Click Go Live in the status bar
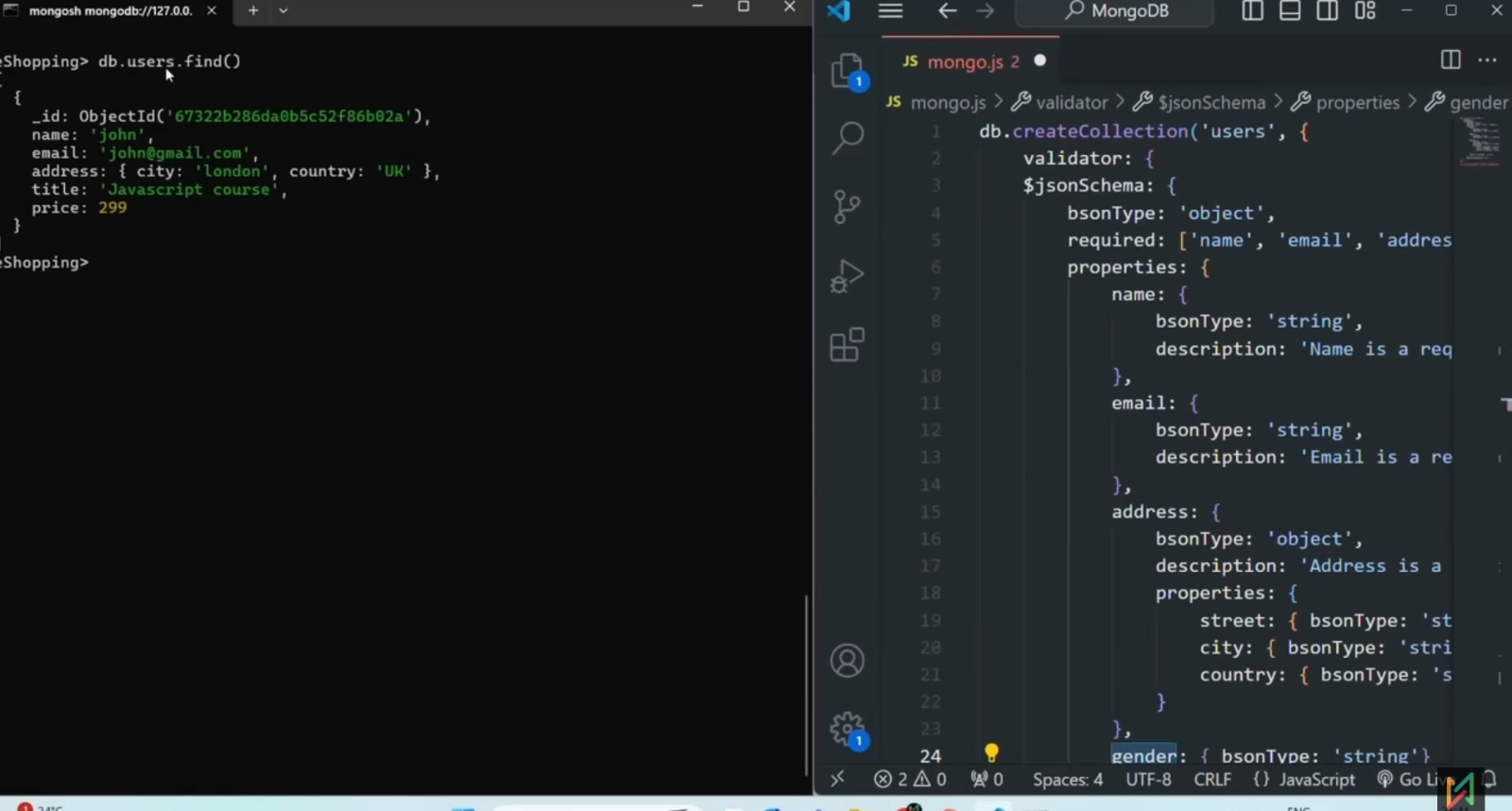The image size is (1512, 811). (1414, 780)
